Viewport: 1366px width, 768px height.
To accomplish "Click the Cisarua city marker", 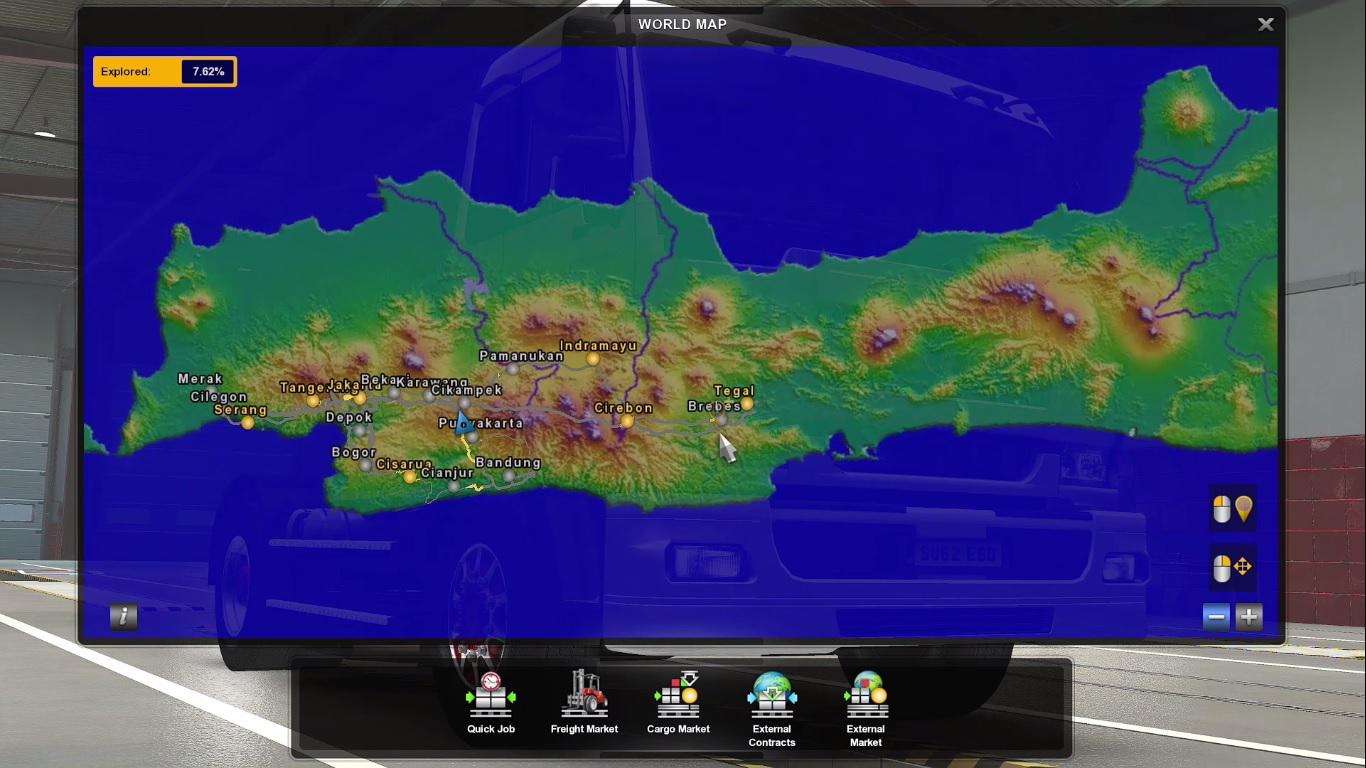I will tap(409, 477).
